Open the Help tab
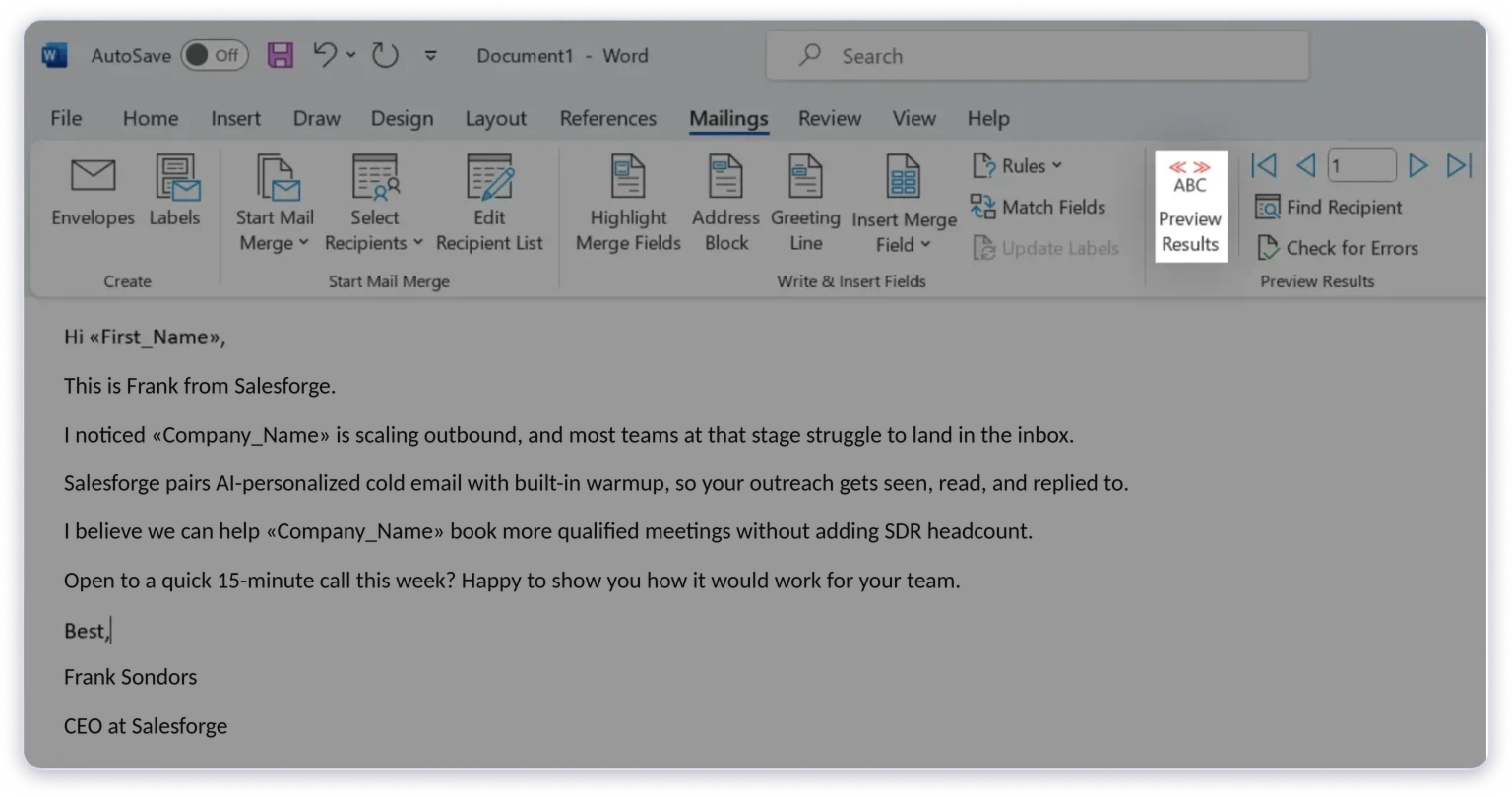This screenshot has height=797, width=1512. [988, 118]
